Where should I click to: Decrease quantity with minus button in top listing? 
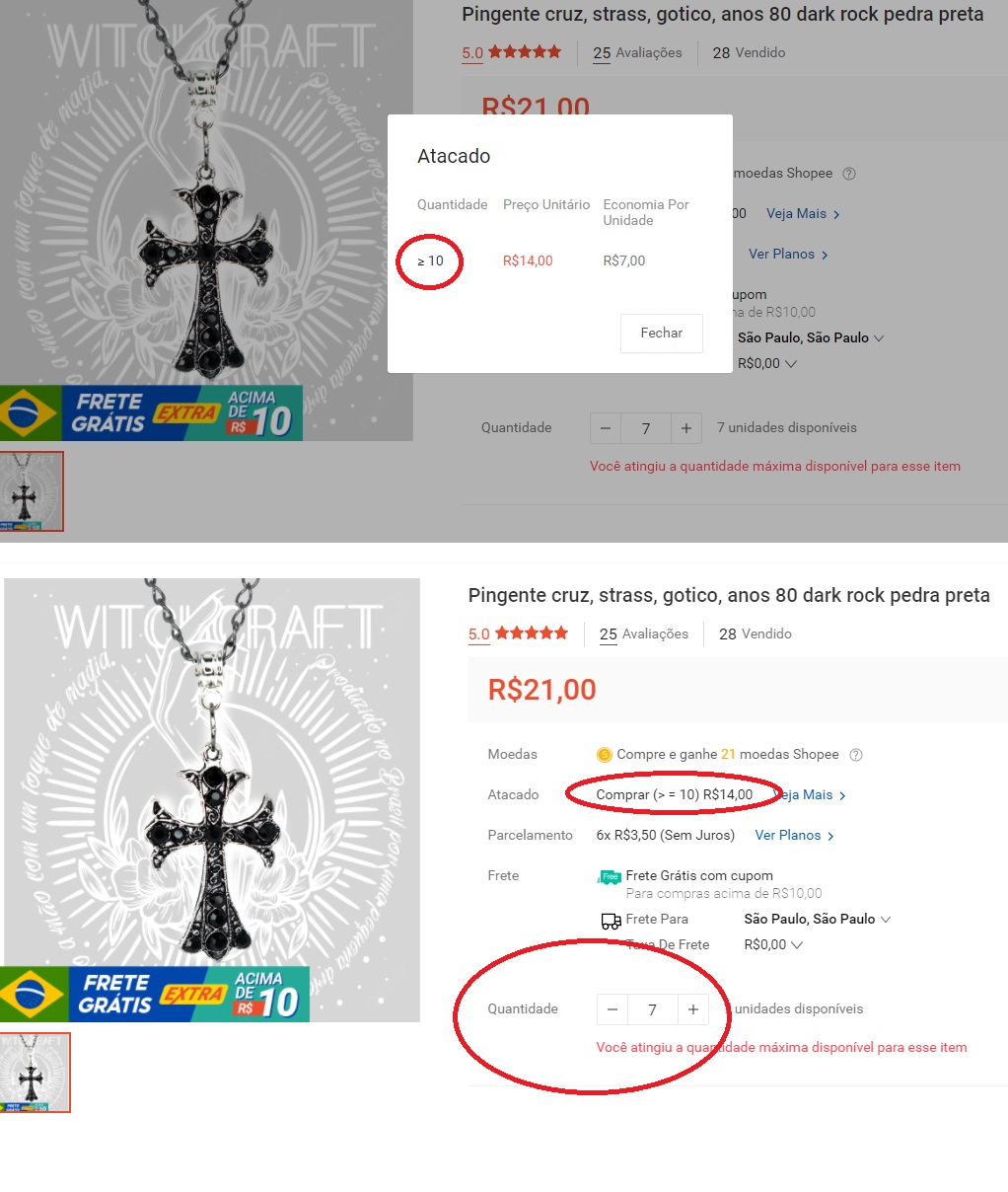606,428
